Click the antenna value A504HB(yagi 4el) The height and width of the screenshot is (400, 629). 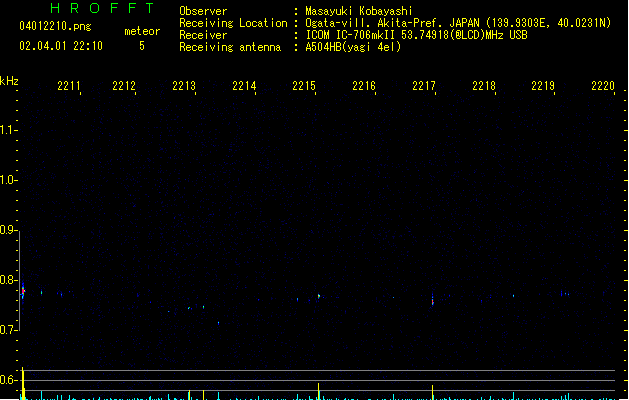pyautogui.click(x=353, y=47)
